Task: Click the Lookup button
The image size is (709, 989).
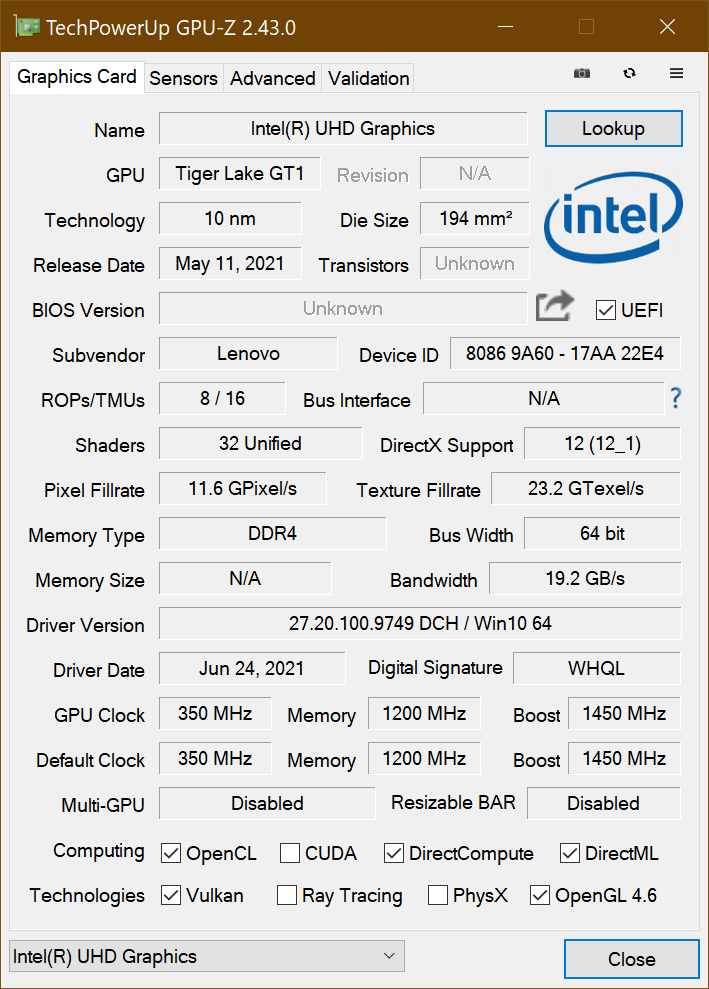Action: [613, 129]
